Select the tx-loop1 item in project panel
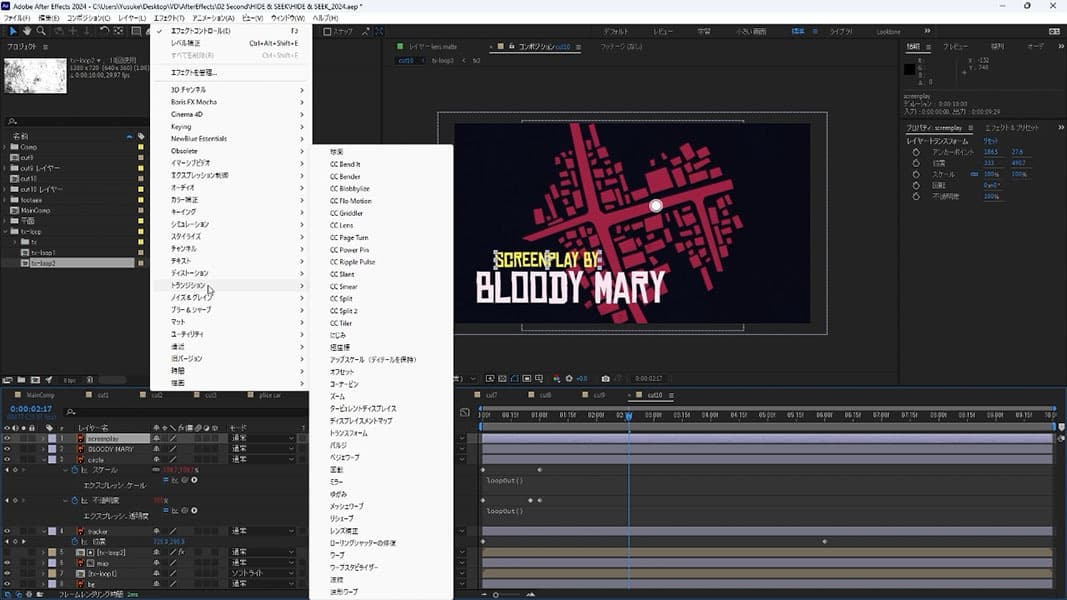This screenshot has width=1067, height=600. pyautogui.click(x=42, y=253)
